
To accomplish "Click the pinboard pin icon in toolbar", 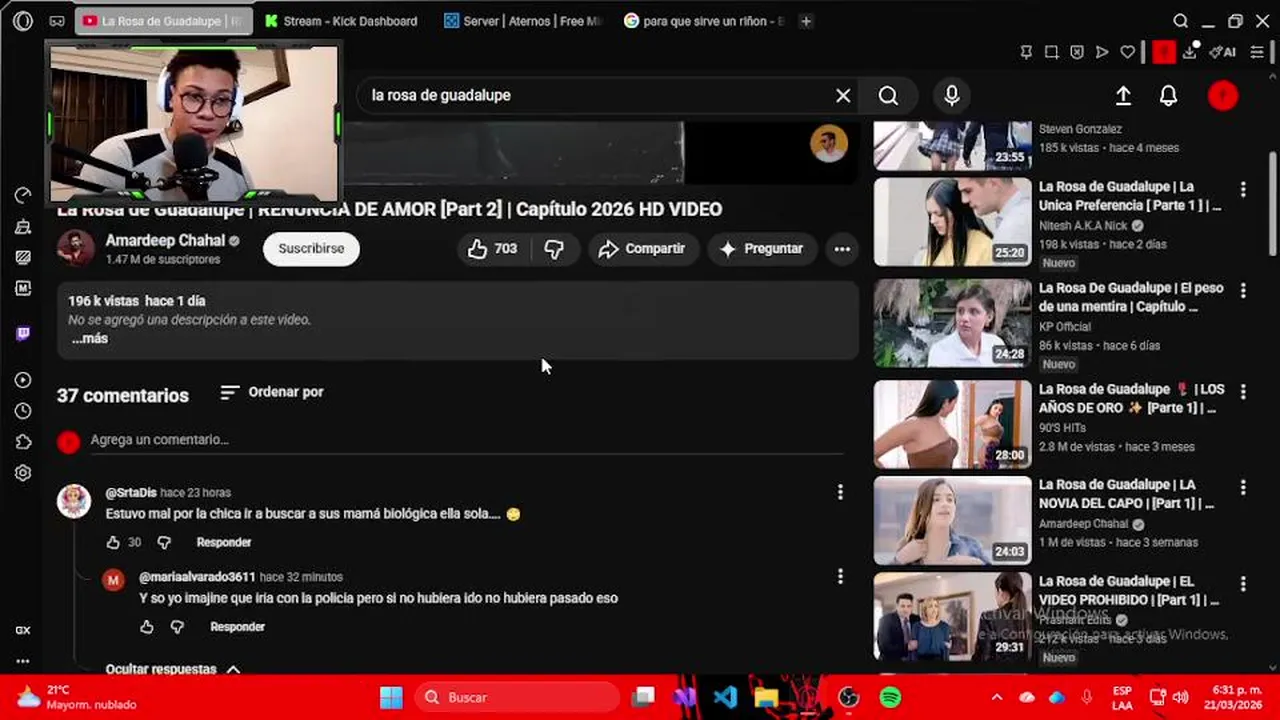I will 1026,52.
